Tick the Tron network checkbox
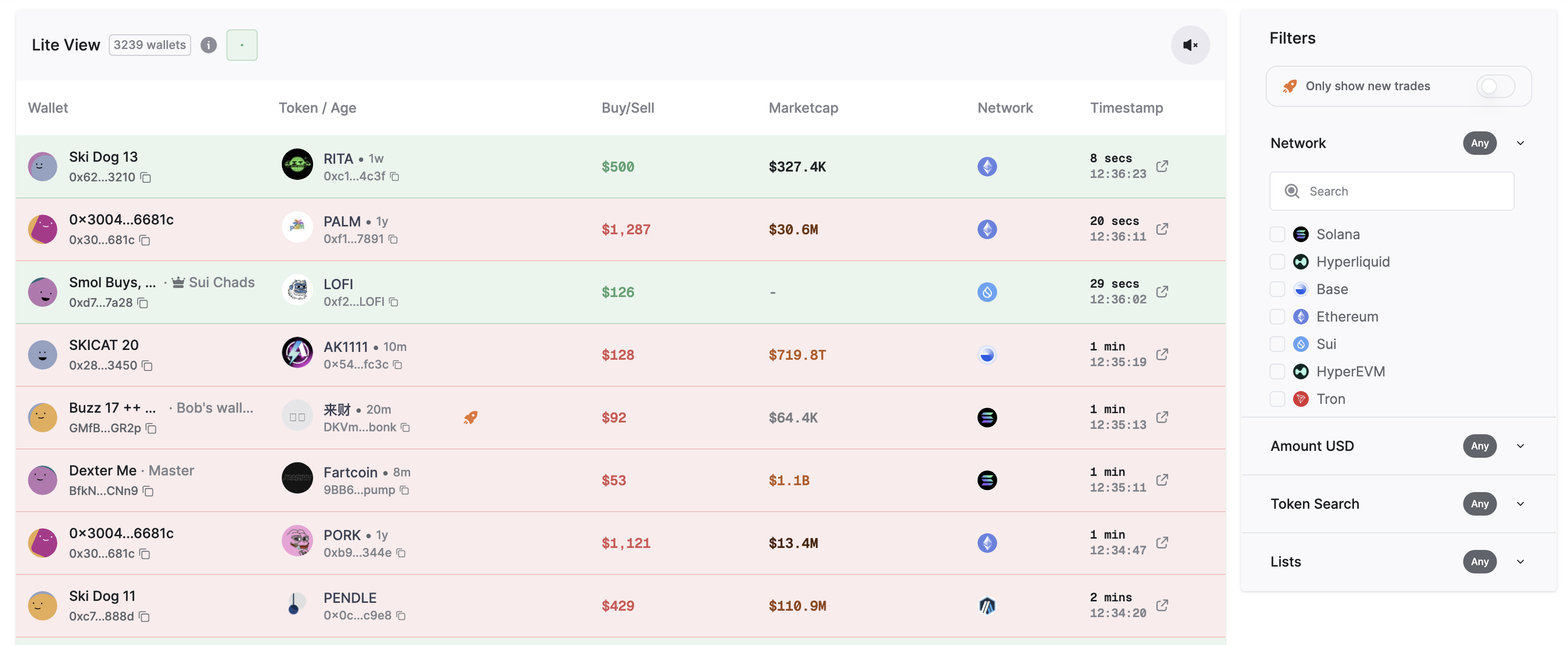This screenshot has width=1568, height=645. 1277,399
